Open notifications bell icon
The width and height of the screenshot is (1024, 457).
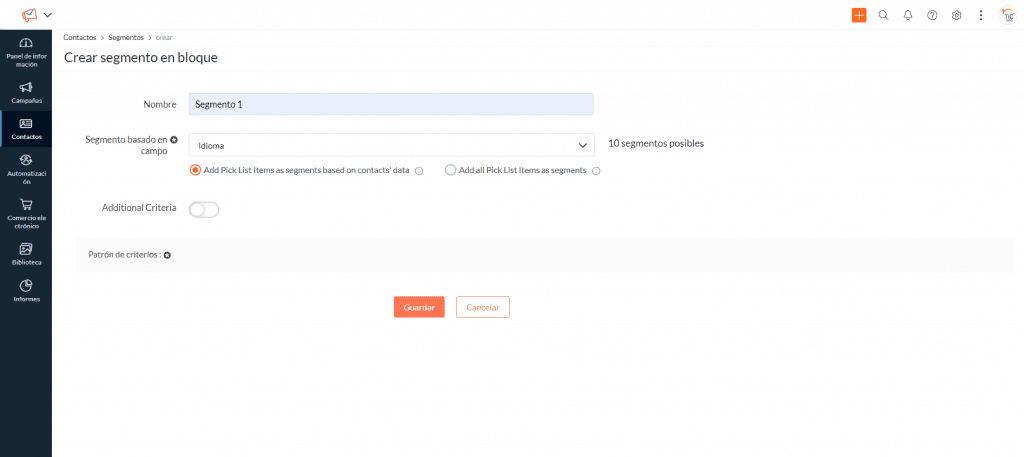click(908, 15)
